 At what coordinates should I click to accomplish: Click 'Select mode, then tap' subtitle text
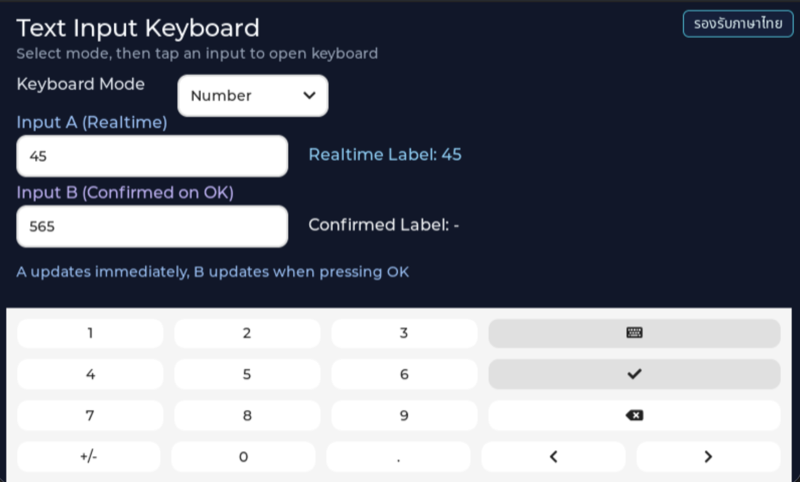click(x=197, y=54)
